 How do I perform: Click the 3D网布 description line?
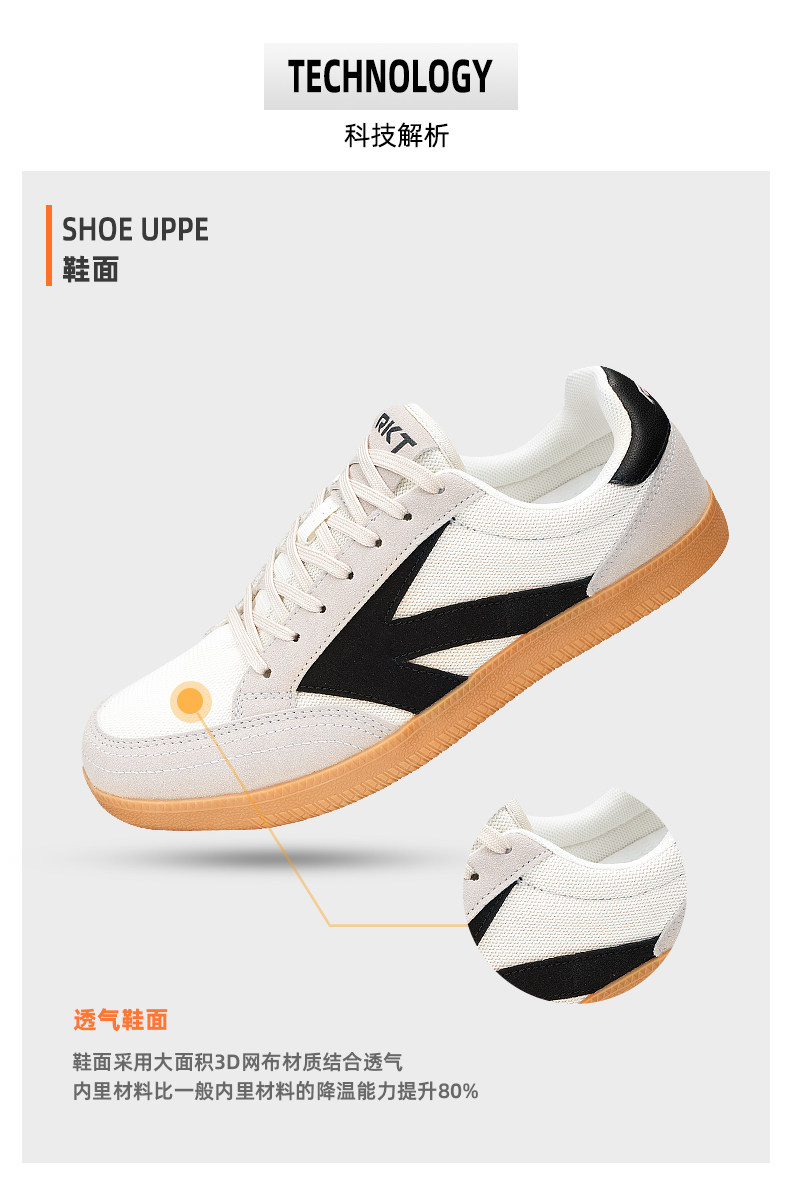coord(237,1061)
